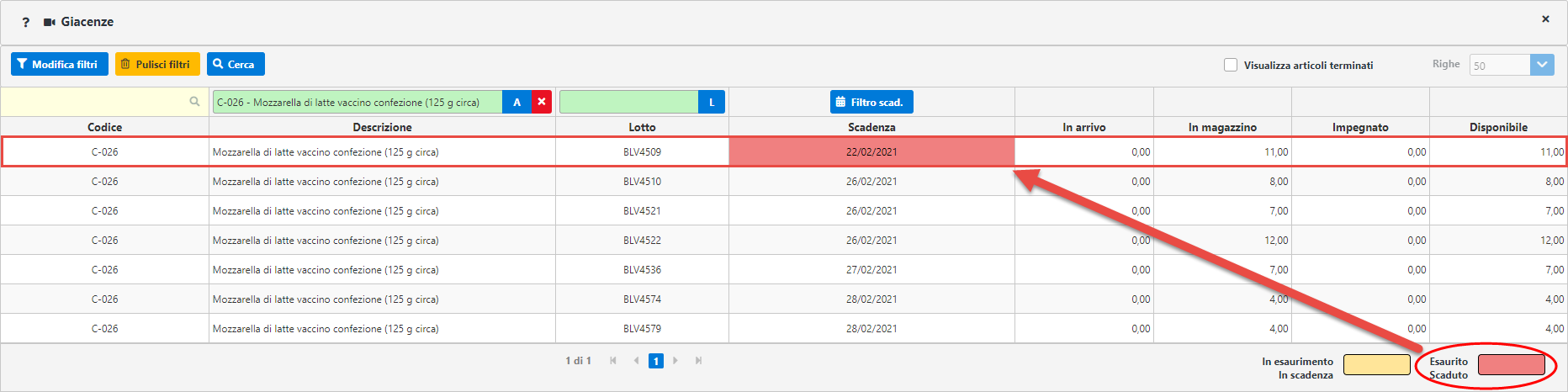Click the Pulisci filtri button
This screenshot has height=392, width=1568.
pyautogui.click(x=157, y=64)
